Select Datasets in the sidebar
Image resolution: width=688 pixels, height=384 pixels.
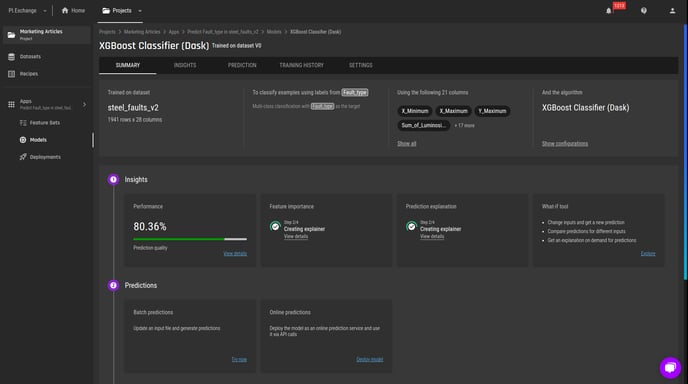30,57
